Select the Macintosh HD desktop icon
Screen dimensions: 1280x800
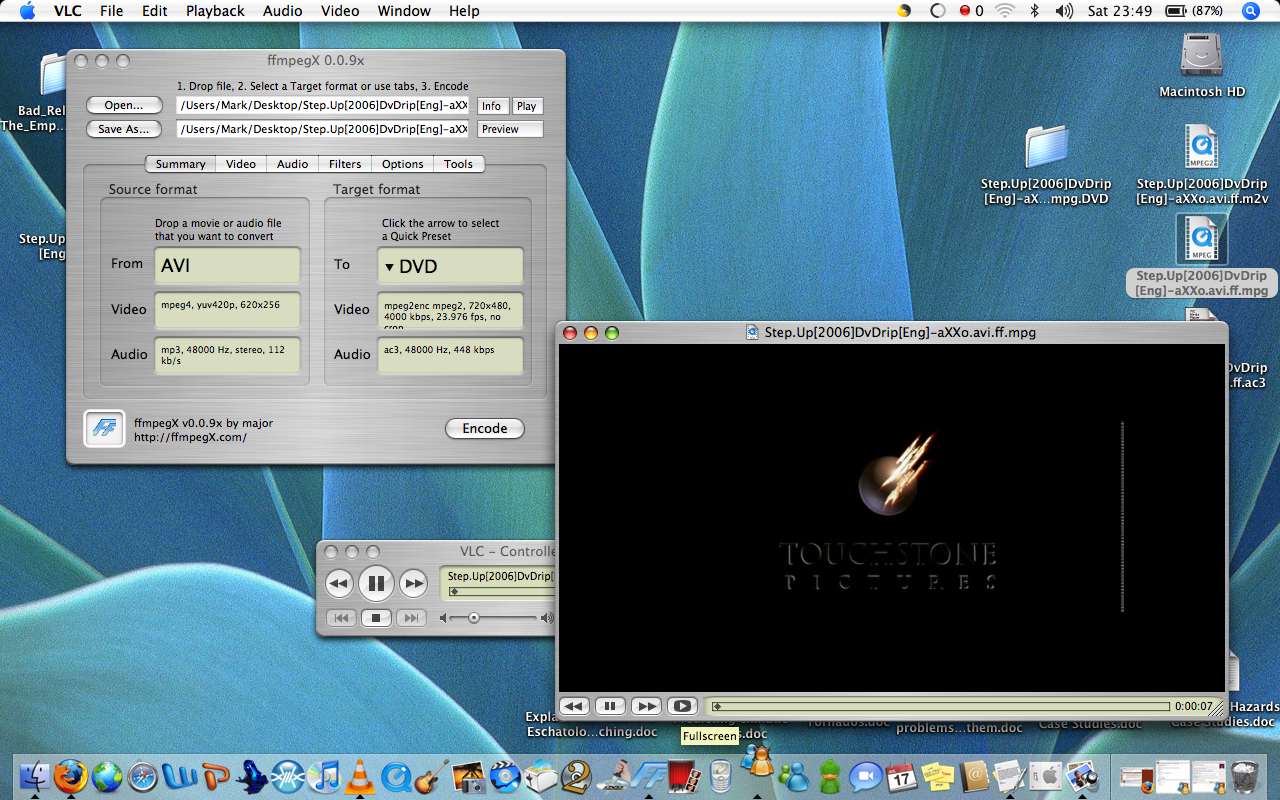[1202, 54]
